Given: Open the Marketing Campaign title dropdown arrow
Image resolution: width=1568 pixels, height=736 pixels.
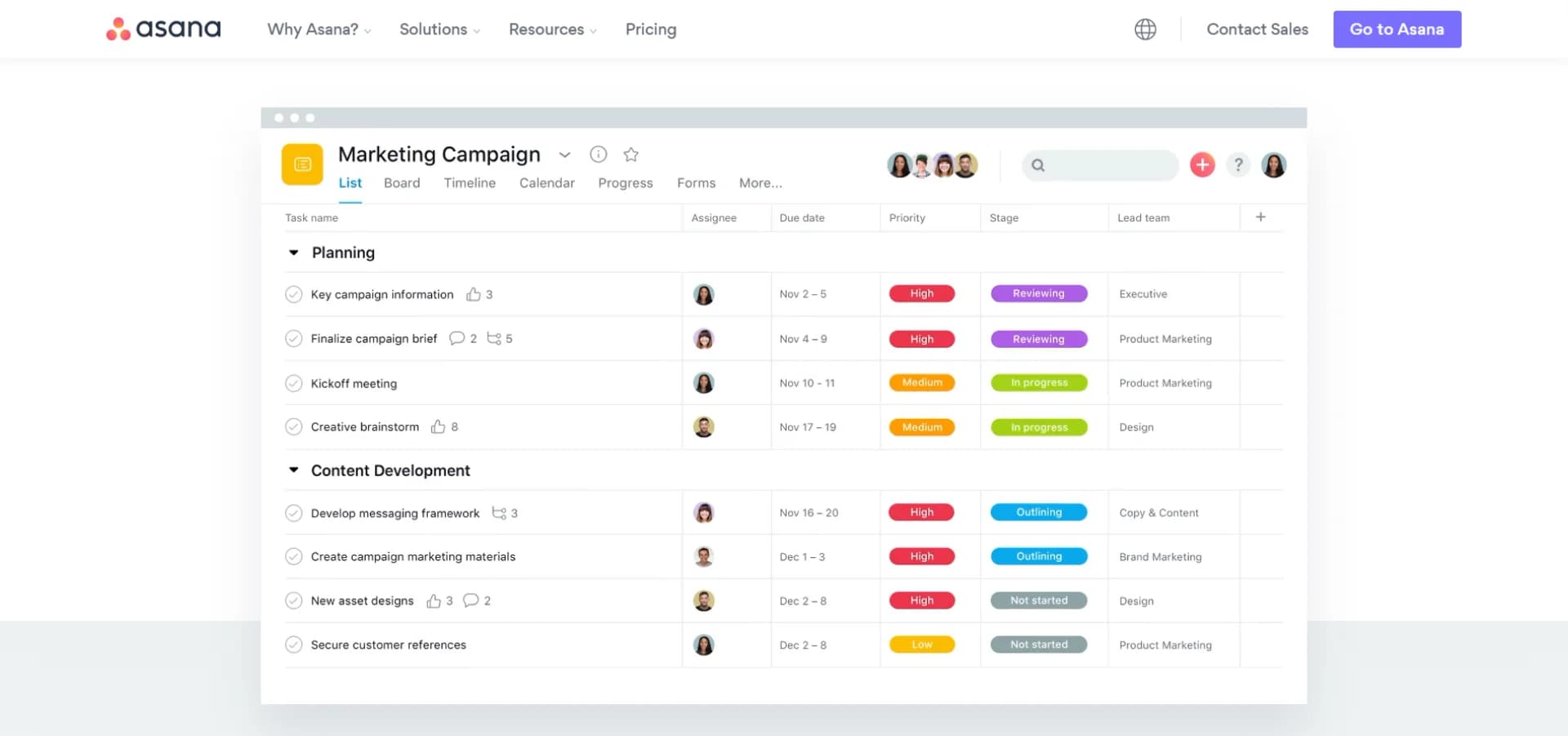Looking at the screenshot, I should tap(564, 154).
